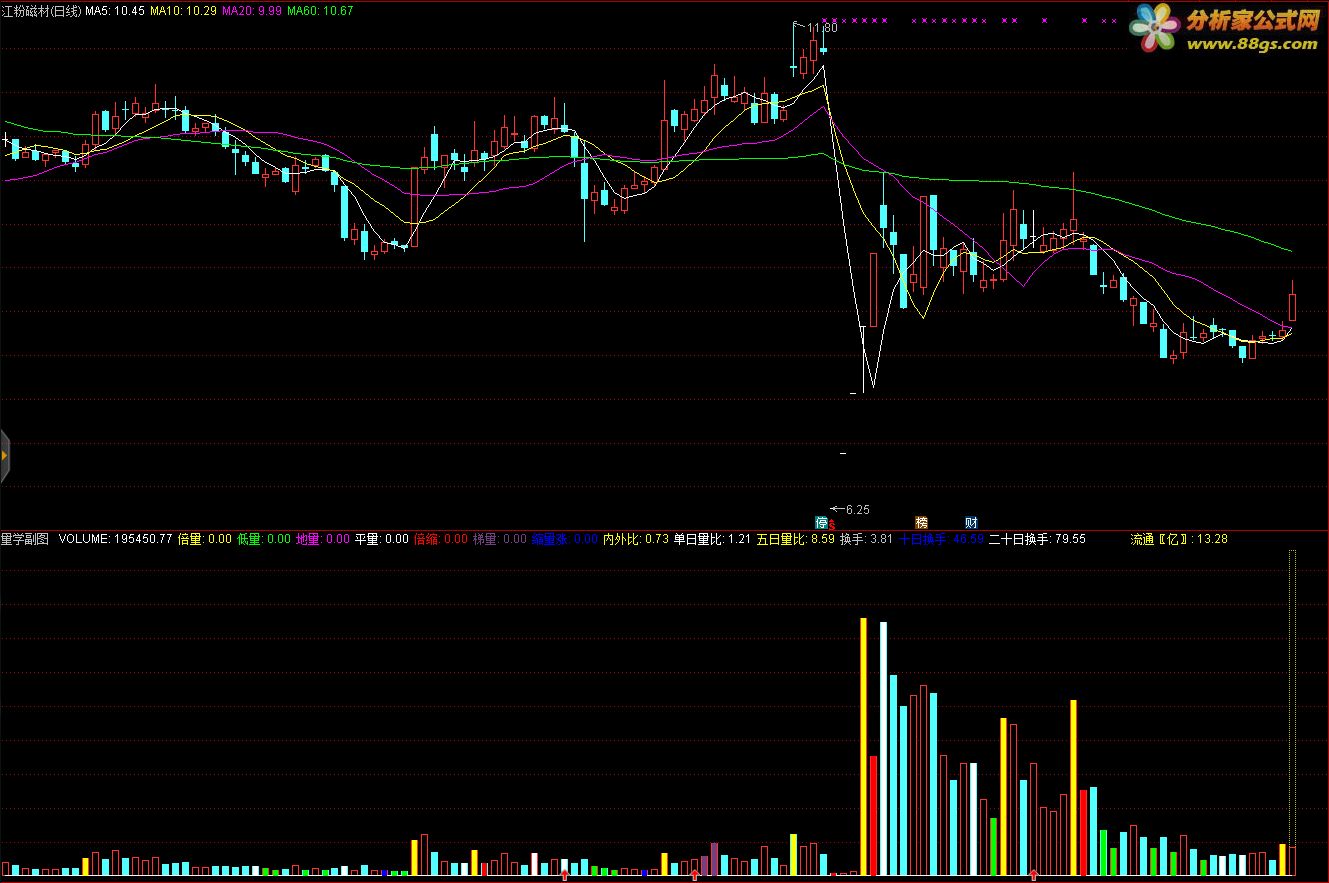Click the latest candlestick at chart right edge
The height and width of the screenshot is (883, 1329).
(1292, 301)
